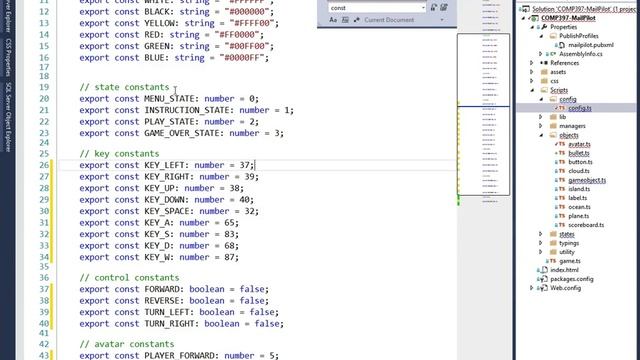Collapse the PublishProfiles folder
Viewport: 640px width, 360px height.
[542, 36]
